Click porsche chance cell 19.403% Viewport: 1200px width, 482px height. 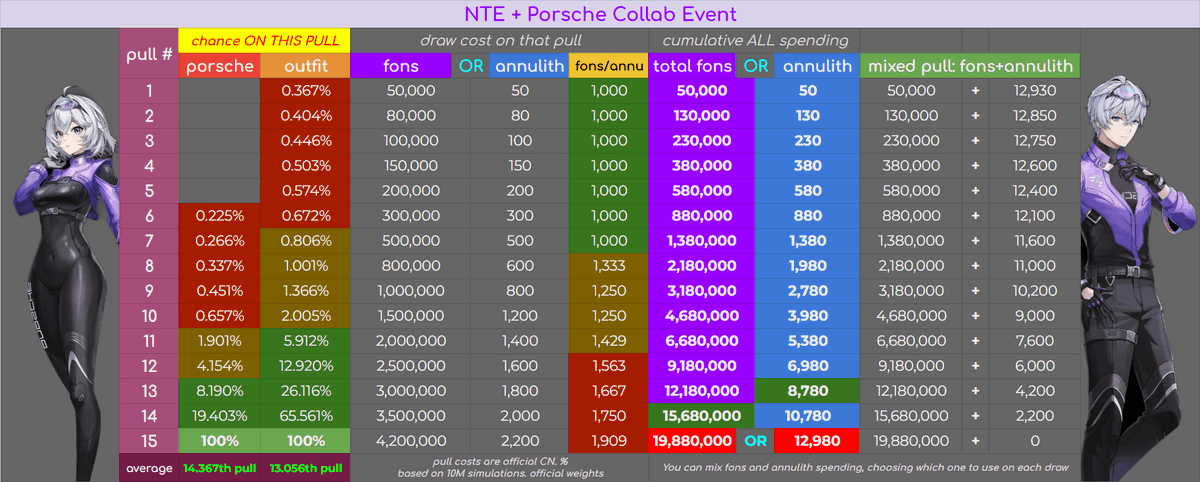tap(219, 416)
